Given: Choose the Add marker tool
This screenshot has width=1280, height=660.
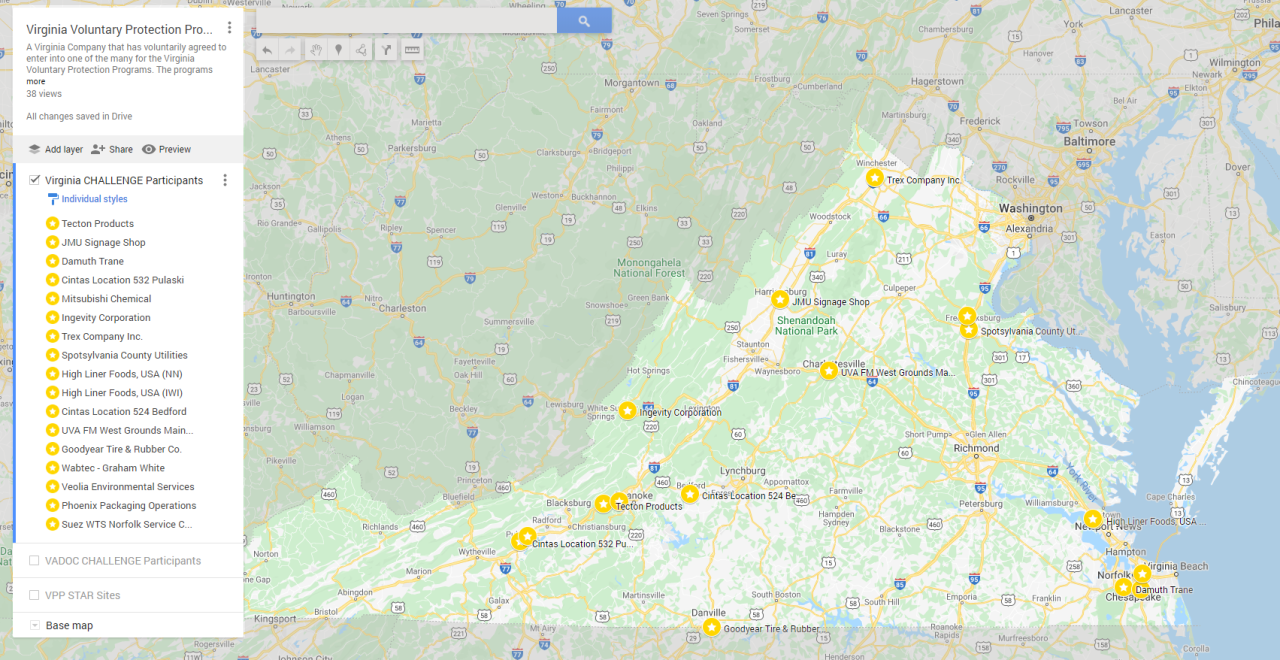Looking at the screenshot, I should click(338, 50).
